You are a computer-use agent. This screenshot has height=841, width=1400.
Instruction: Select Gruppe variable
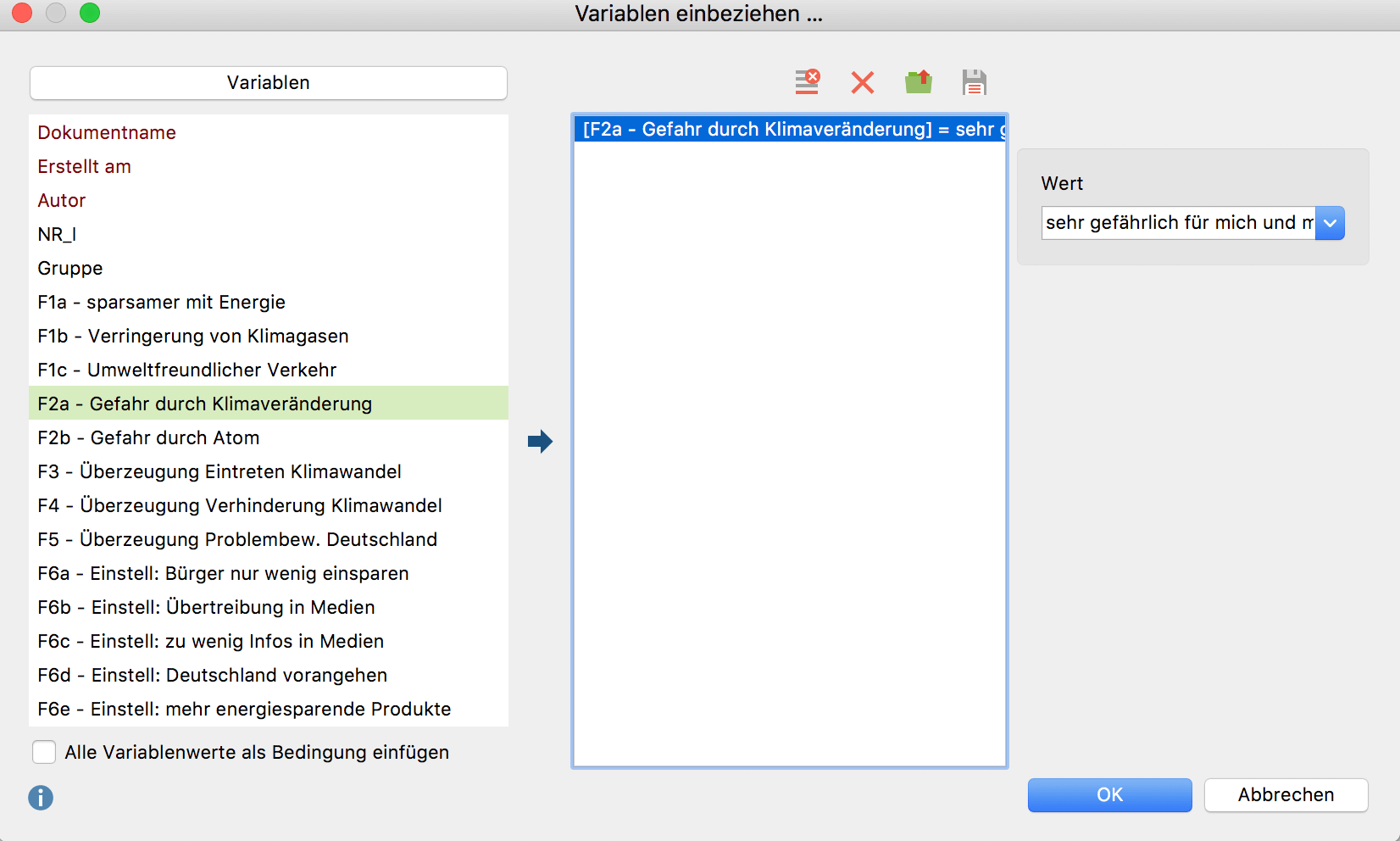tap(269, 268)
